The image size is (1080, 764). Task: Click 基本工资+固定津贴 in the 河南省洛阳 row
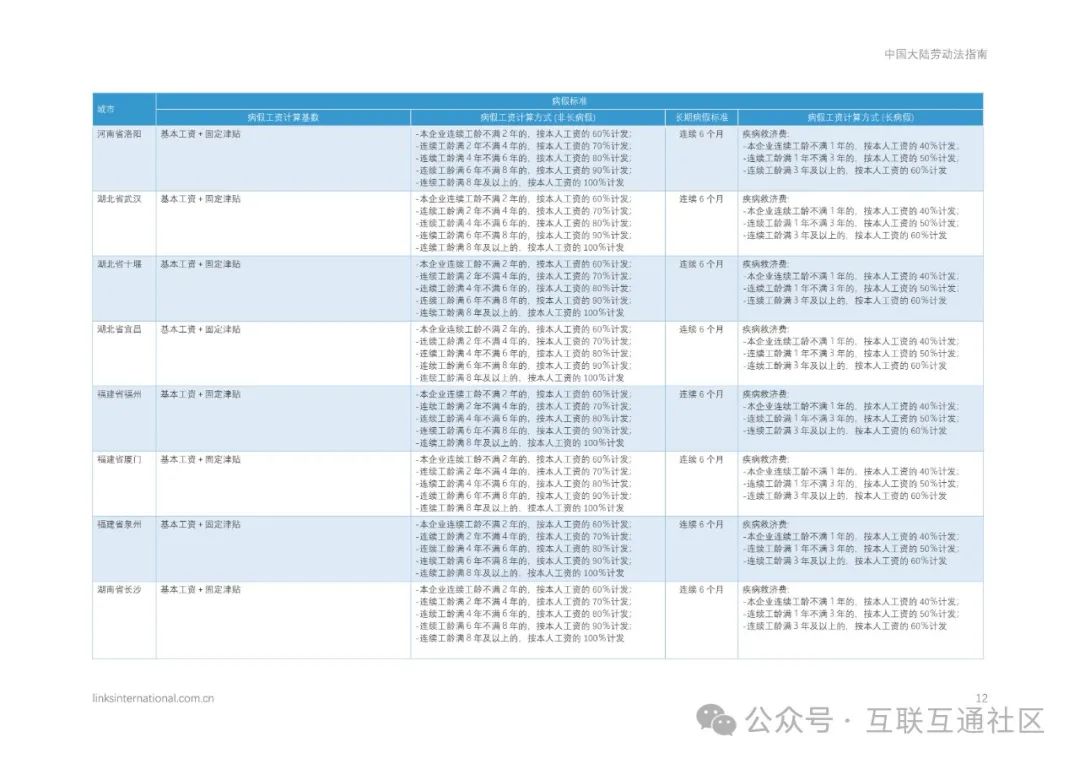200,134
